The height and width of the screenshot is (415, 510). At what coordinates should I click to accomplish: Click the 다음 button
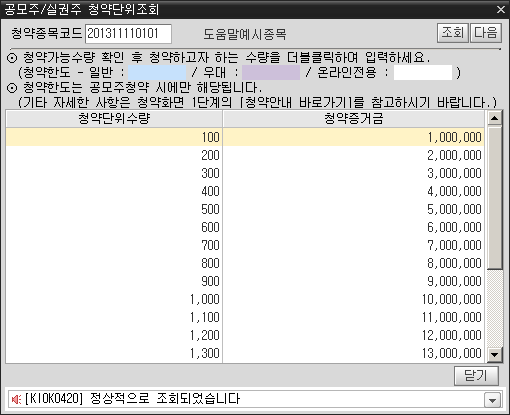coord(486,33)
